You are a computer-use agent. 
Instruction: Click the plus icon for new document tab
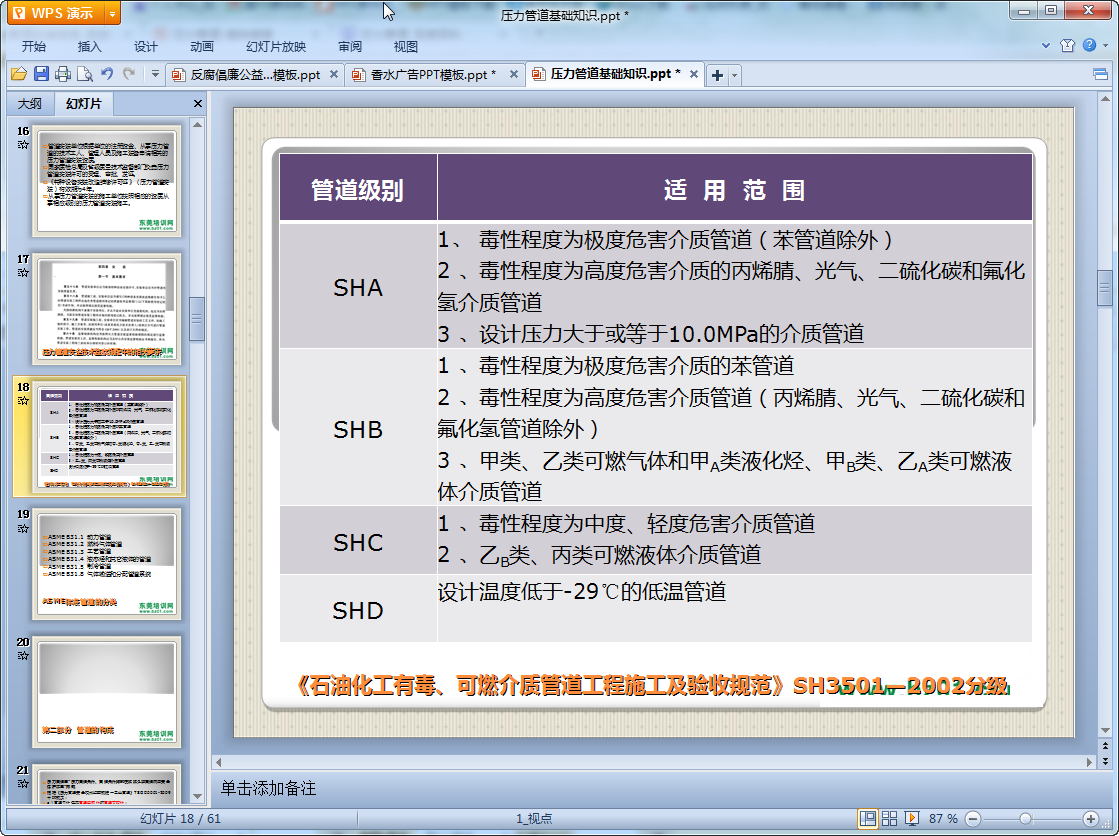(717, 75)
